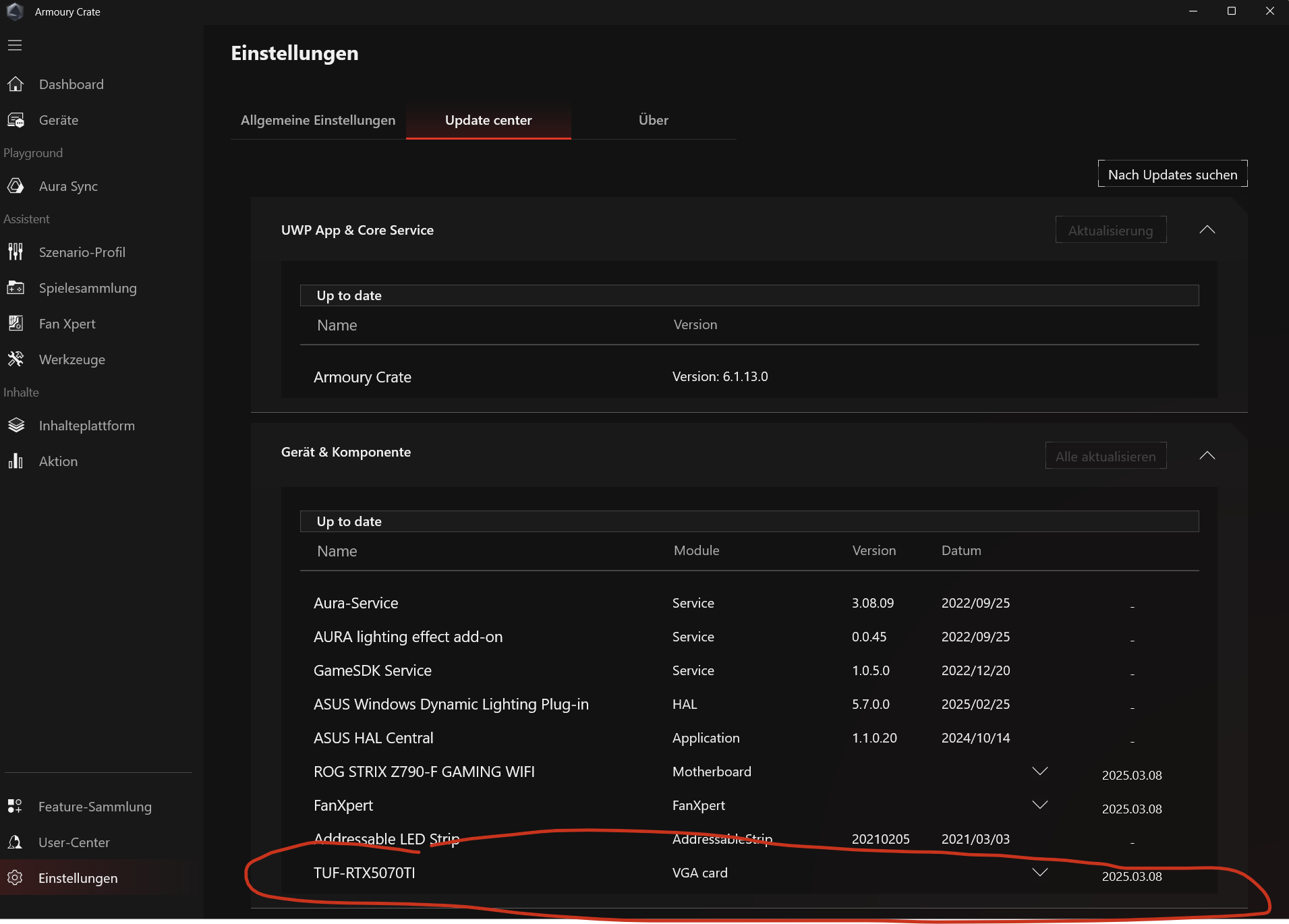The height and width of the screenshot is (924, 1289).
Task: Expand the TUF-RTX5070TI version dropdown
Action: tap(1039, 872)
